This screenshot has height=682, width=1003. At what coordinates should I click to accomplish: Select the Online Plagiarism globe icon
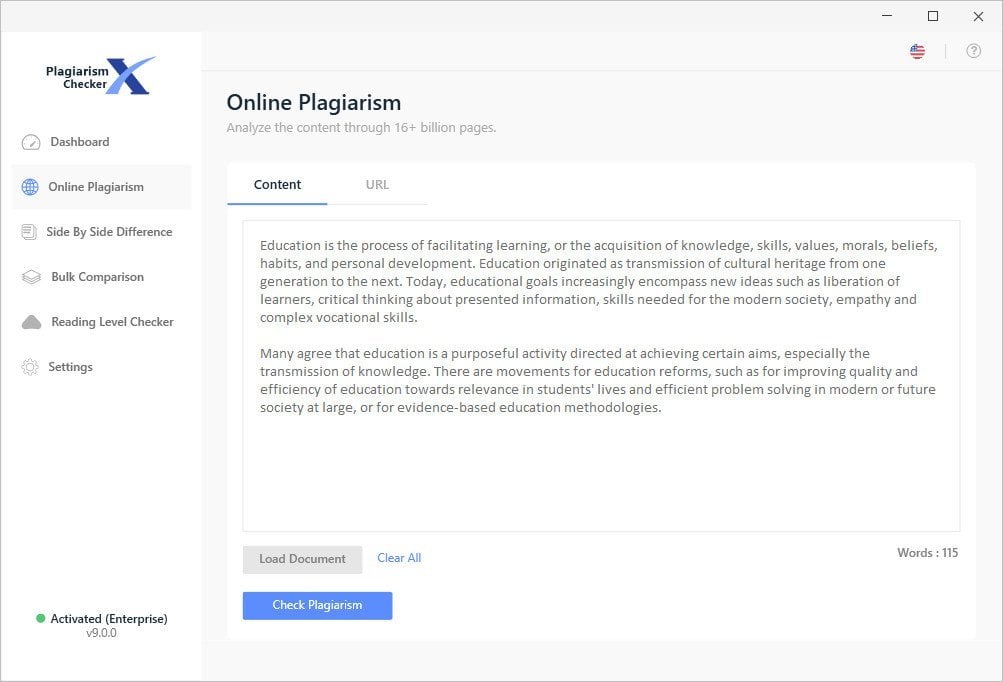30,187
